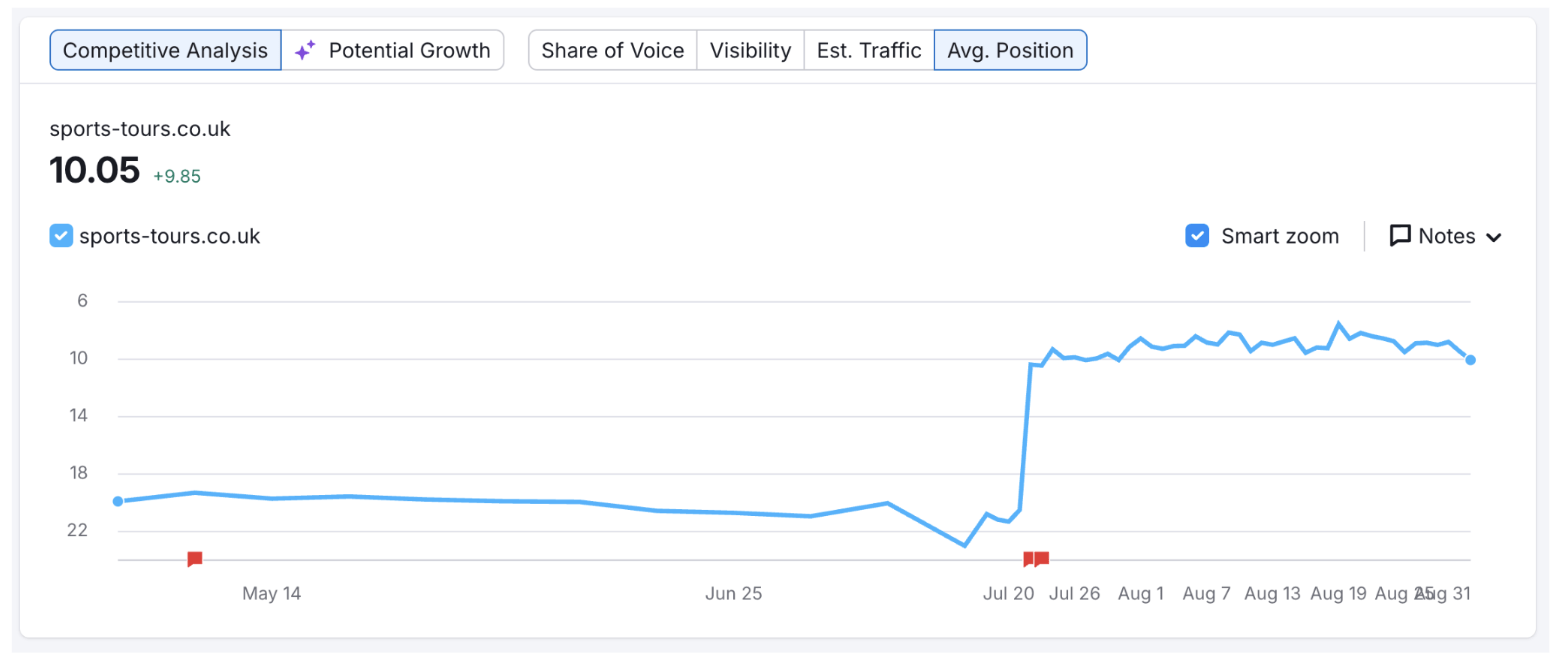Select the first red note flag near Jul 20

tap(1030, 559)
